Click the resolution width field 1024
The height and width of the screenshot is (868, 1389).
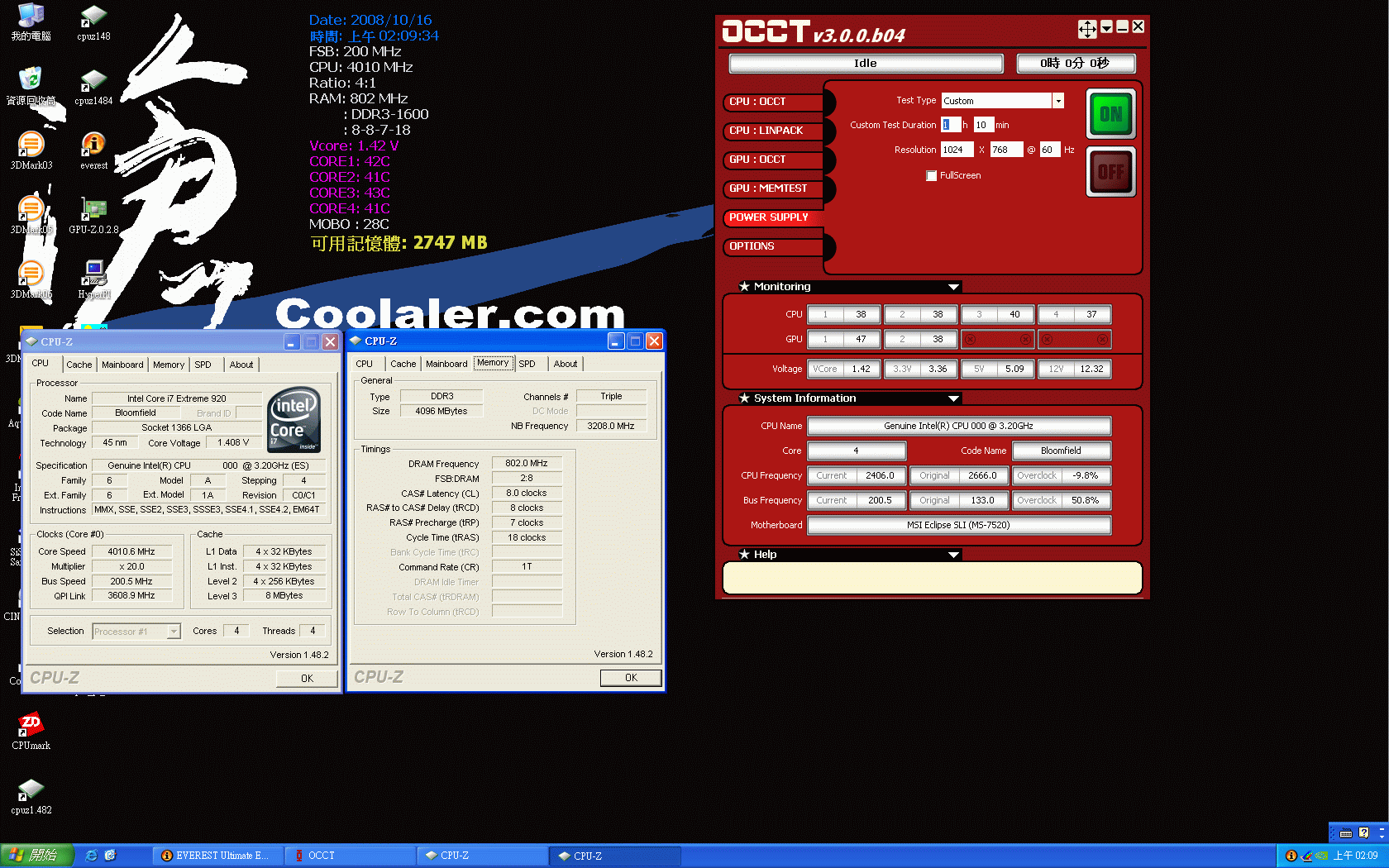[957, 150]
